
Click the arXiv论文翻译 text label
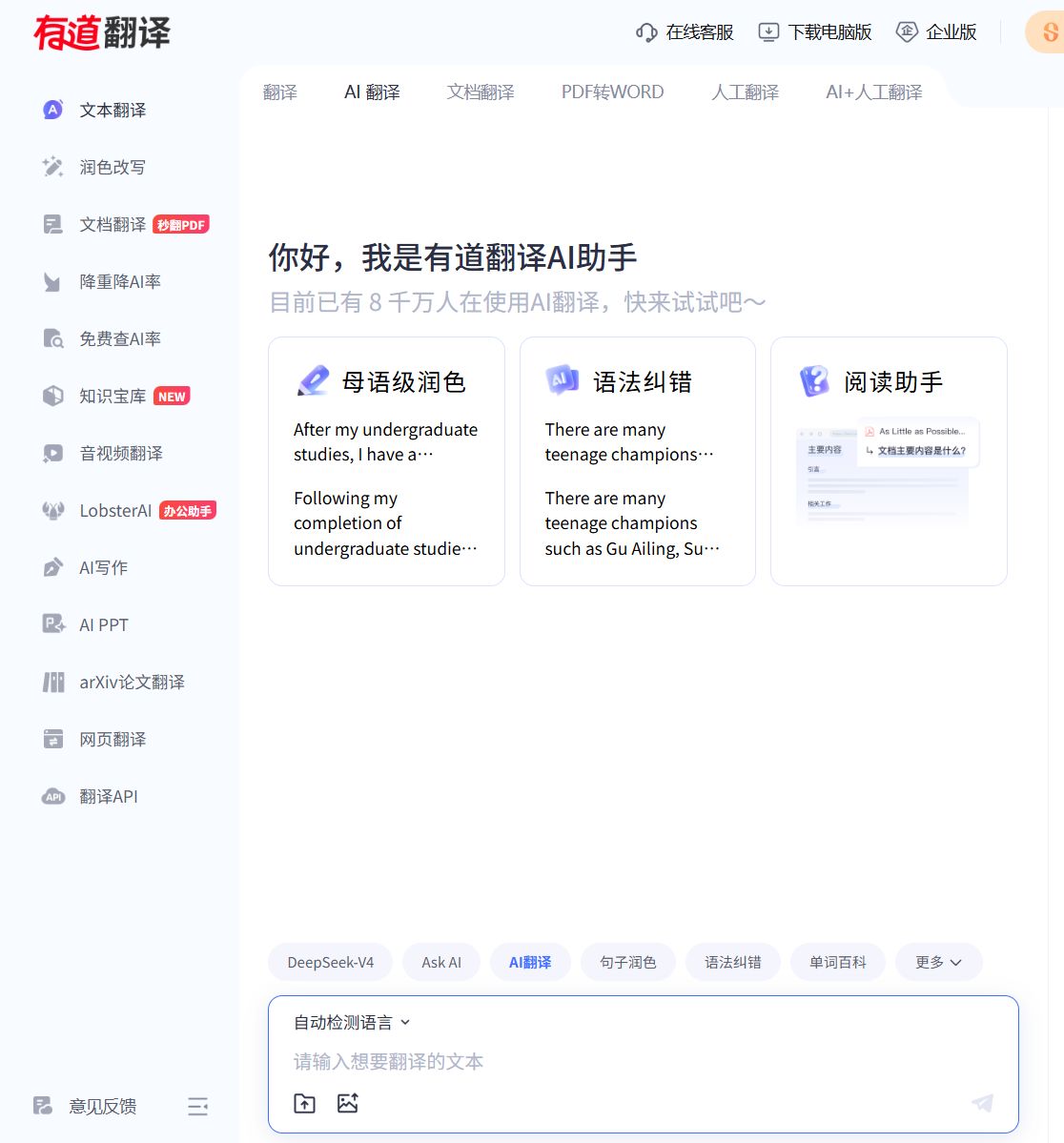click(x=132, y=683)
